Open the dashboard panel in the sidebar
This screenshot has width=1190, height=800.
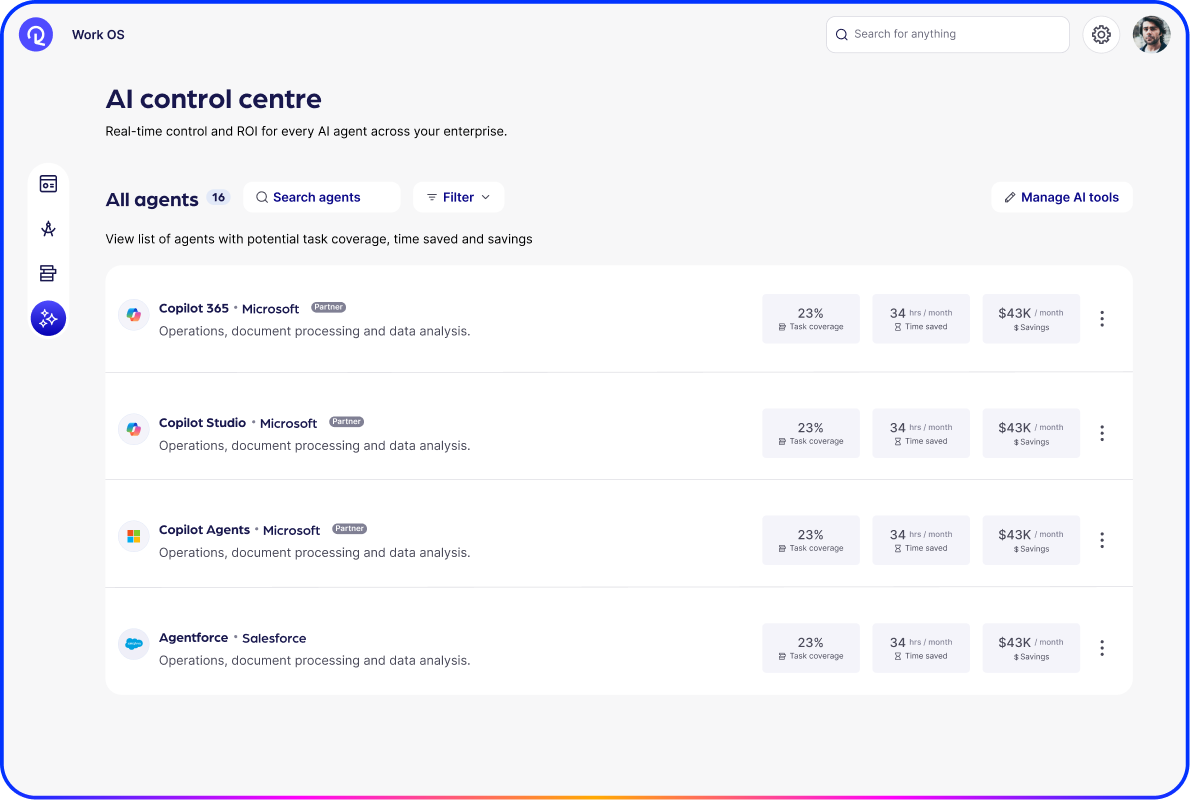click(x=48, y=184)
